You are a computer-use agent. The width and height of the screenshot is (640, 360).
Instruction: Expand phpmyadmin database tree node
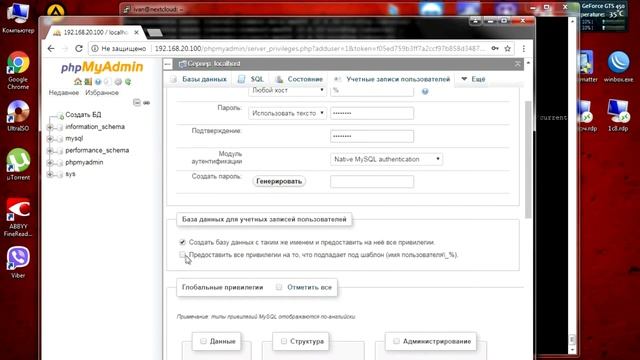(x=50, y=162)
